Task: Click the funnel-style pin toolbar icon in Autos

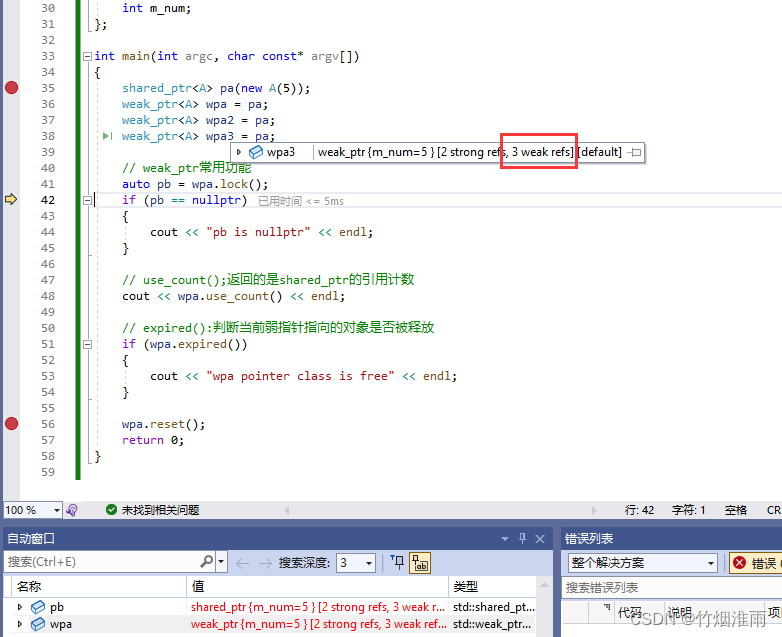Action: [x=397, y=562]
